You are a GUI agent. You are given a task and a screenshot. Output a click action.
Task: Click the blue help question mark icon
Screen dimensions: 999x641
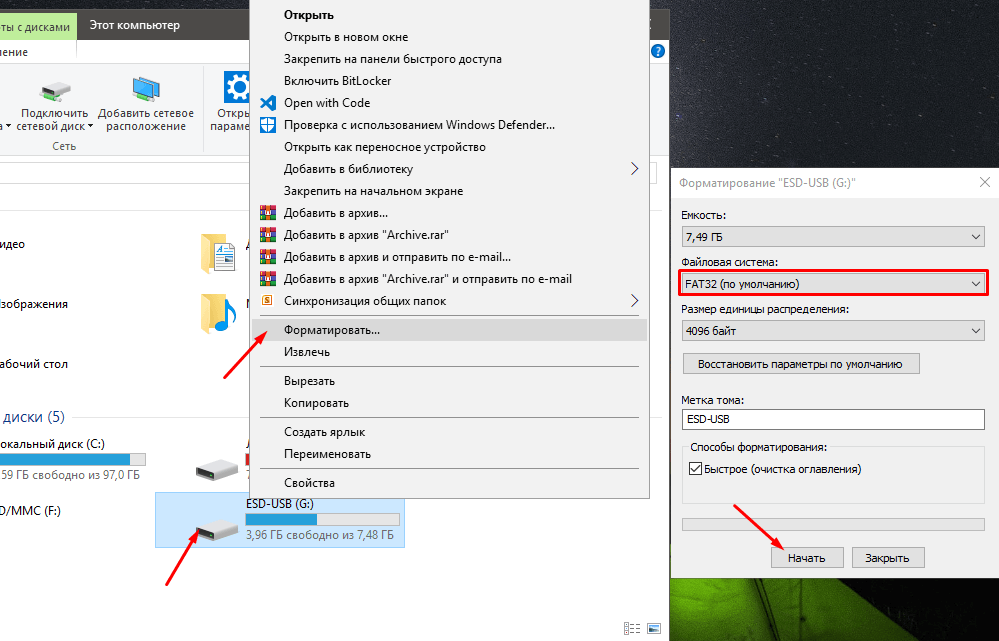658,50
